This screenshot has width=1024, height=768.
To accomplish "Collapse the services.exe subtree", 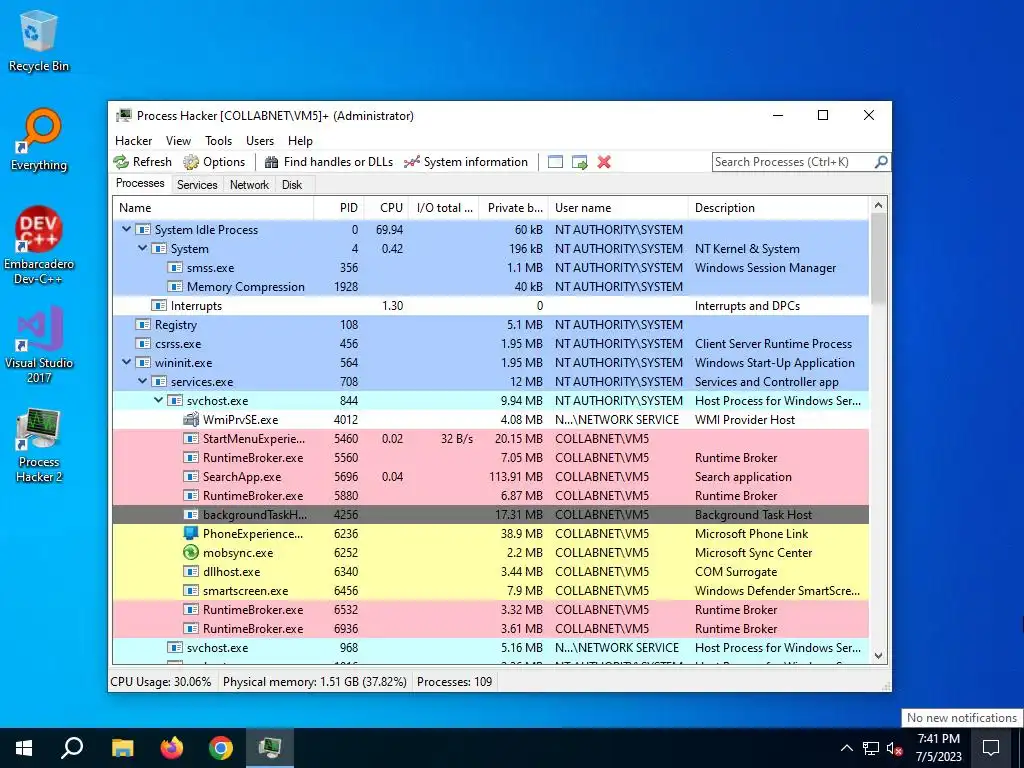I will click(142, 381).
